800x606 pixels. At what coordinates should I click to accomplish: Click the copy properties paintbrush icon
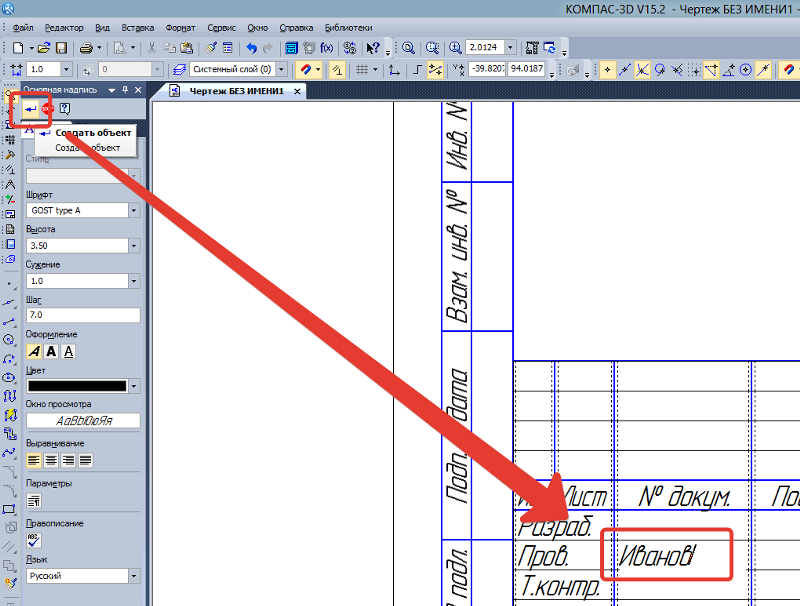point(210,48)
